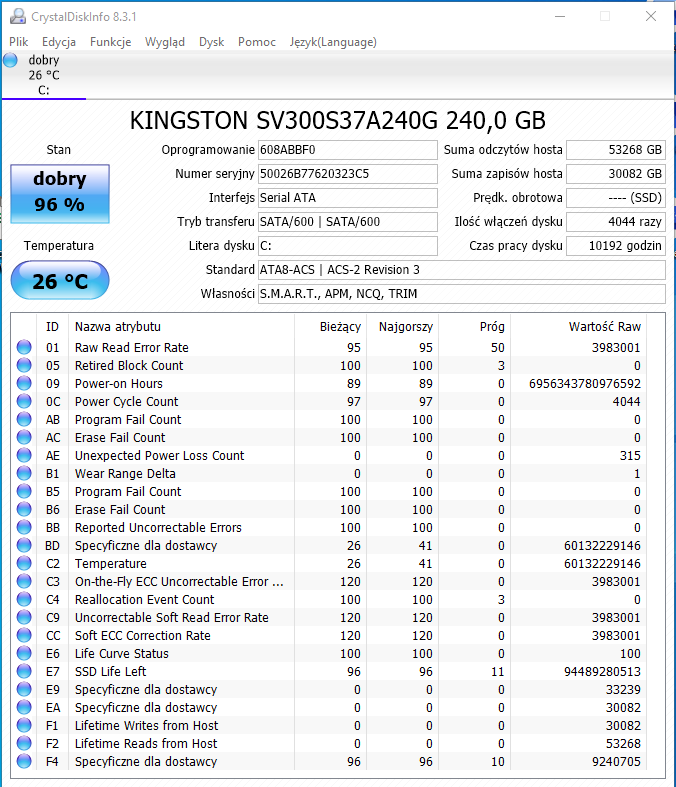Click raw value 695634378097​6592 in Power-on Hours row
676x787 pixels.
[x=585, y=384]
